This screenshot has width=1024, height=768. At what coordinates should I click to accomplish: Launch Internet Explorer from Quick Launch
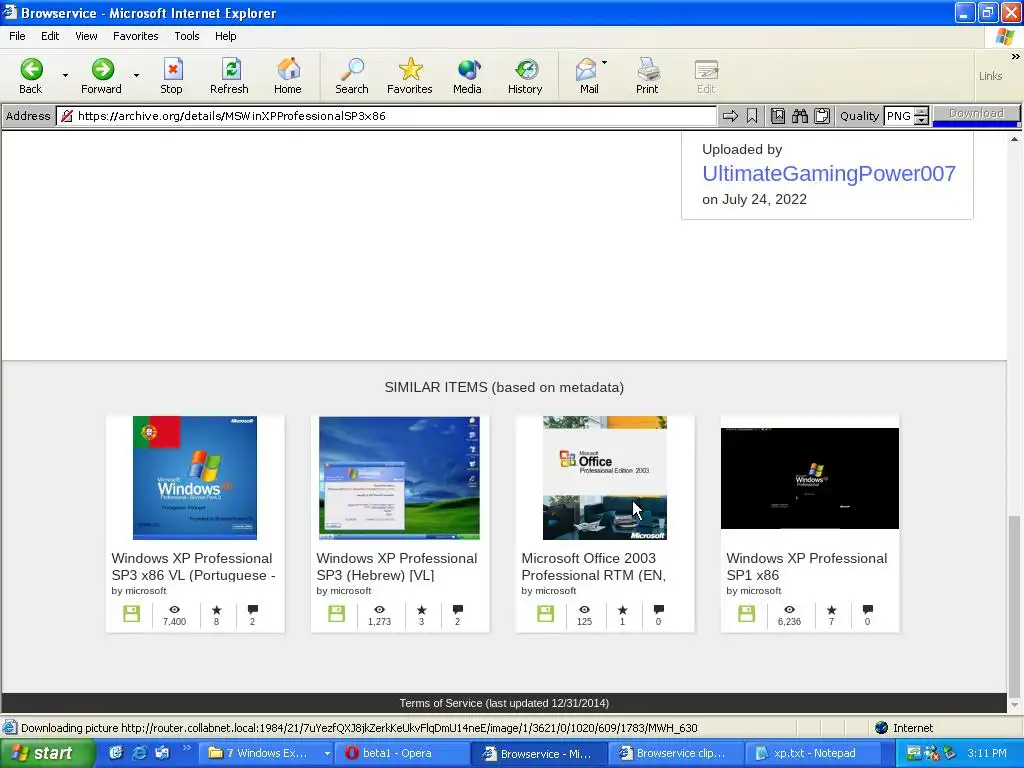[x=139, y=753]
